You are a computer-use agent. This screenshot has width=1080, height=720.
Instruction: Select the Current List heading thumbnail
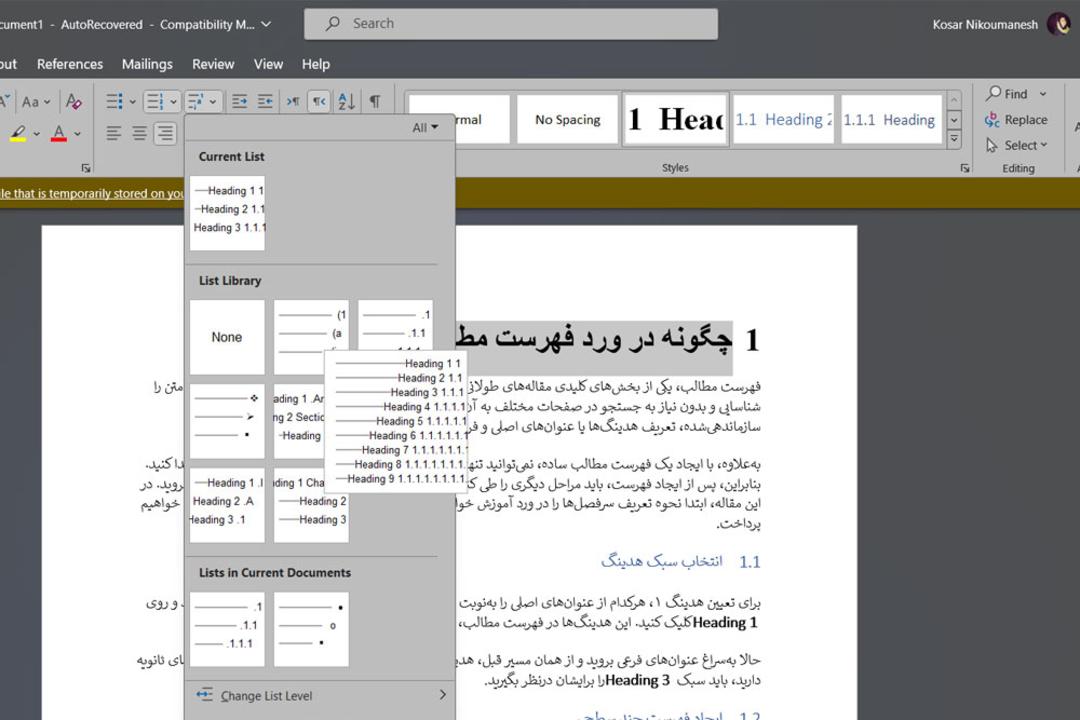pyautogui.click(x=227, y=213)
